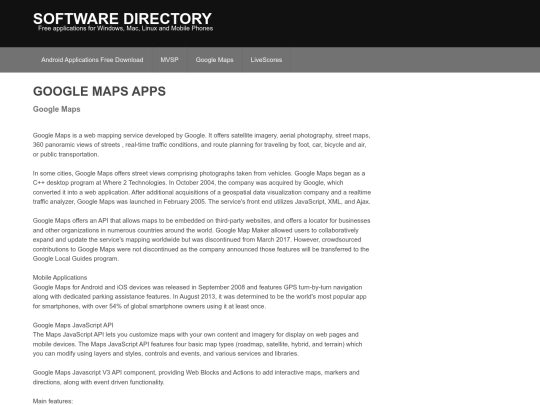Image resolution: width=540 pixels, height=405 pixels.
Task: Open the Software Directory site title
Action: 122,19
